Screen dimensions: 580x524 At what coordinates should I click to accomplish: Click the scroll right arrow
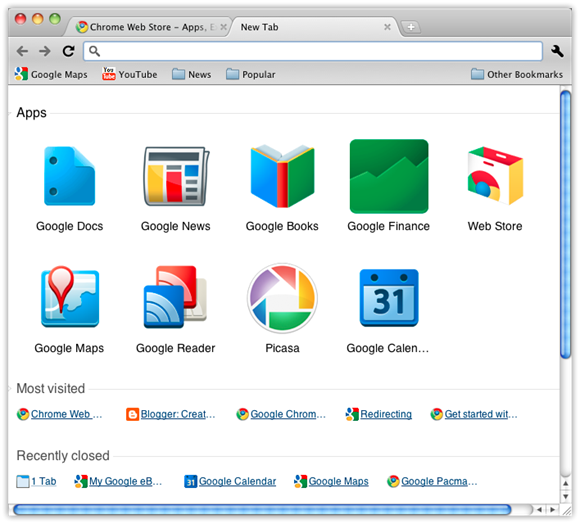point(553,510)
